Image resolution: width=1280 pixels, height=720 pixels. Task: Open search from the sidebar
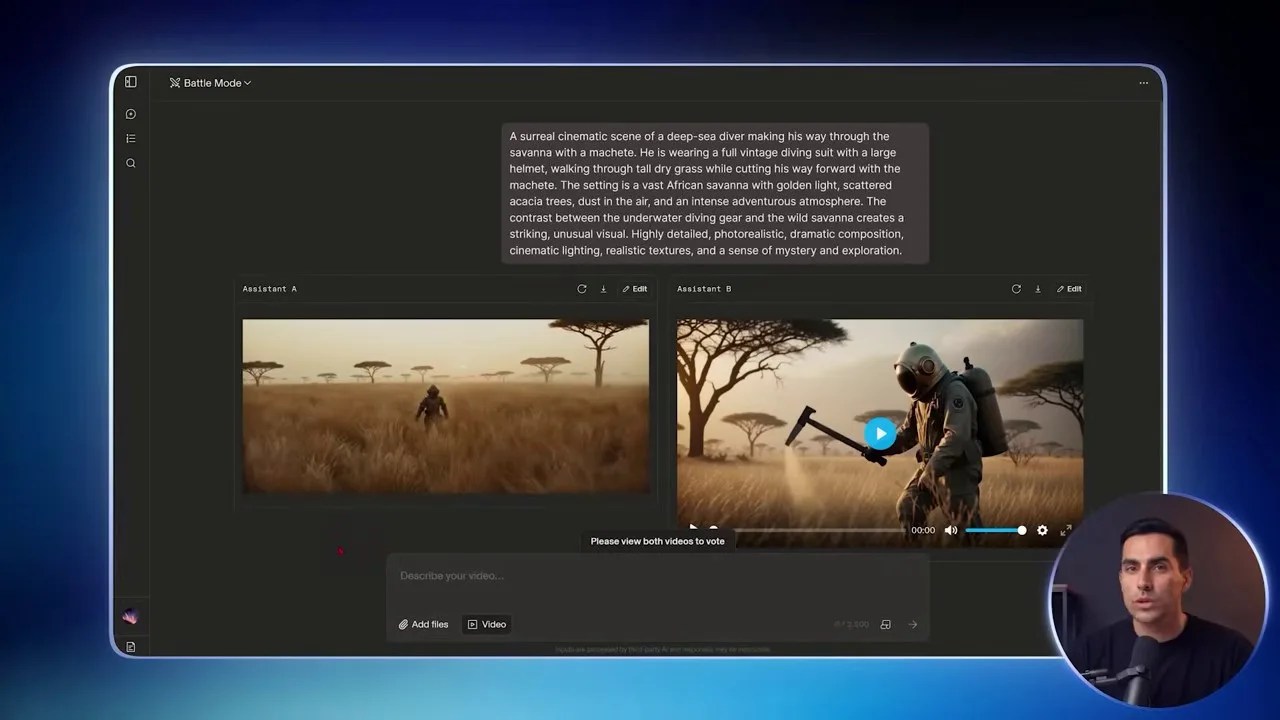pos(131,163)
